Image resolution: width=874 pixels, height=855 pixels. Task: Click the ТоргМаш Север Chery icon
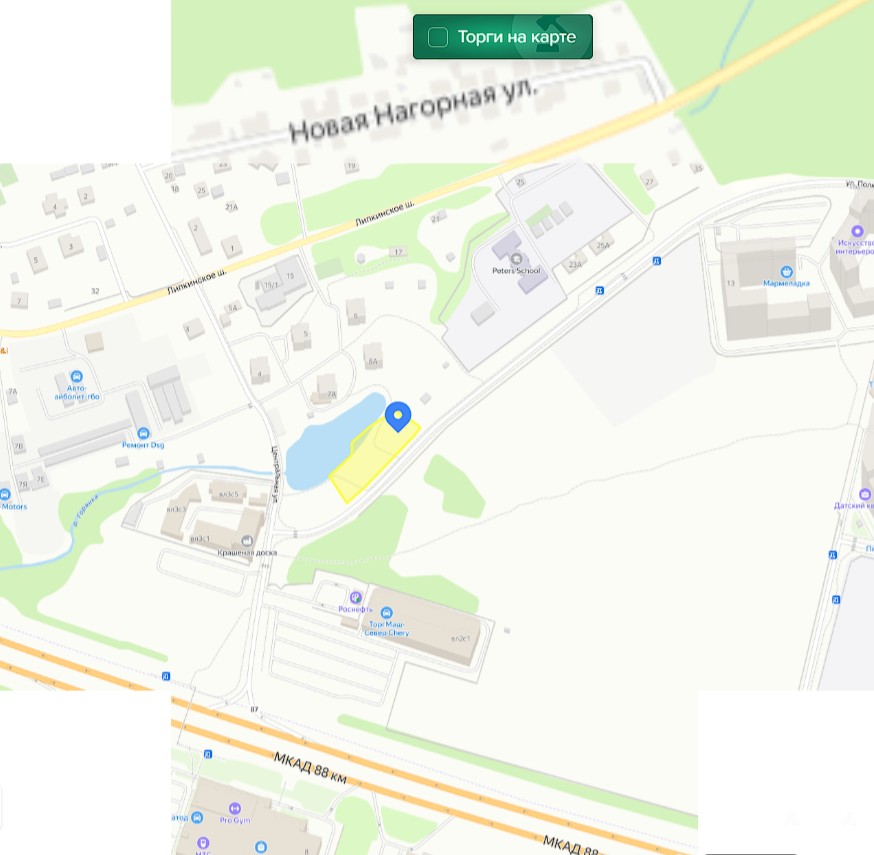pos(386,613)
